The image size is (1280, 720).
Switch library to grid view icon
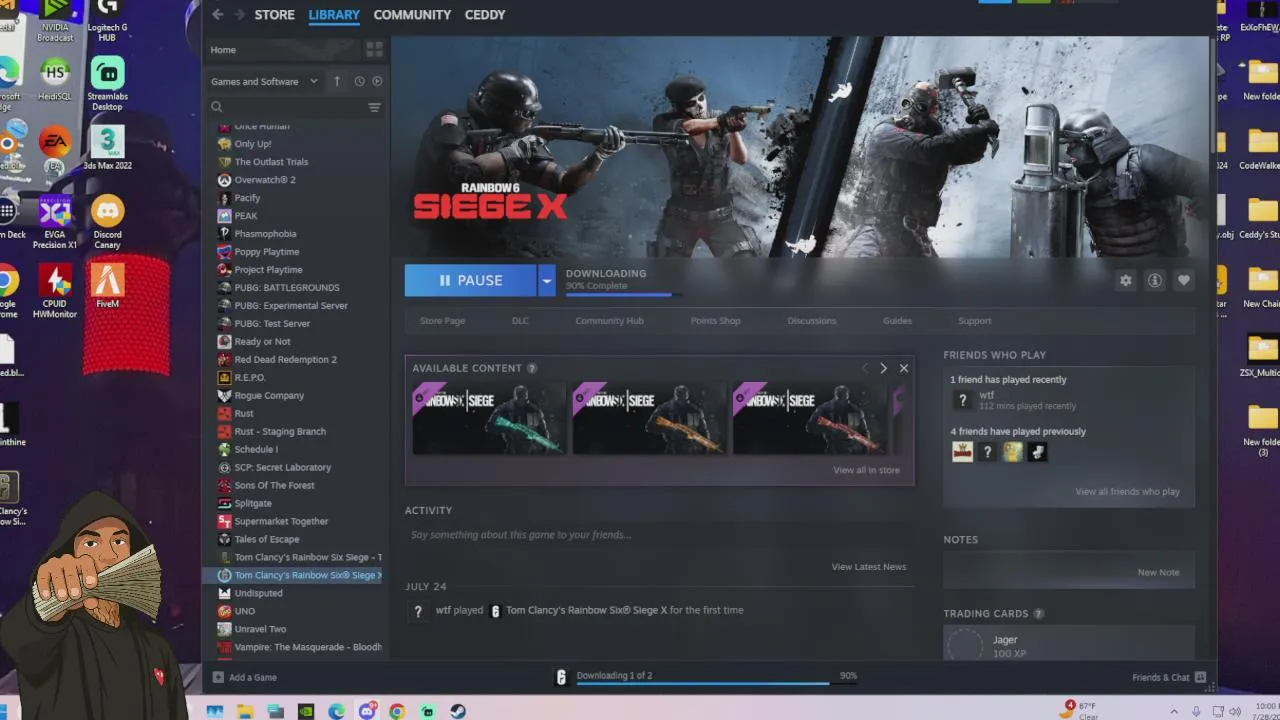[x=374, y=49]
